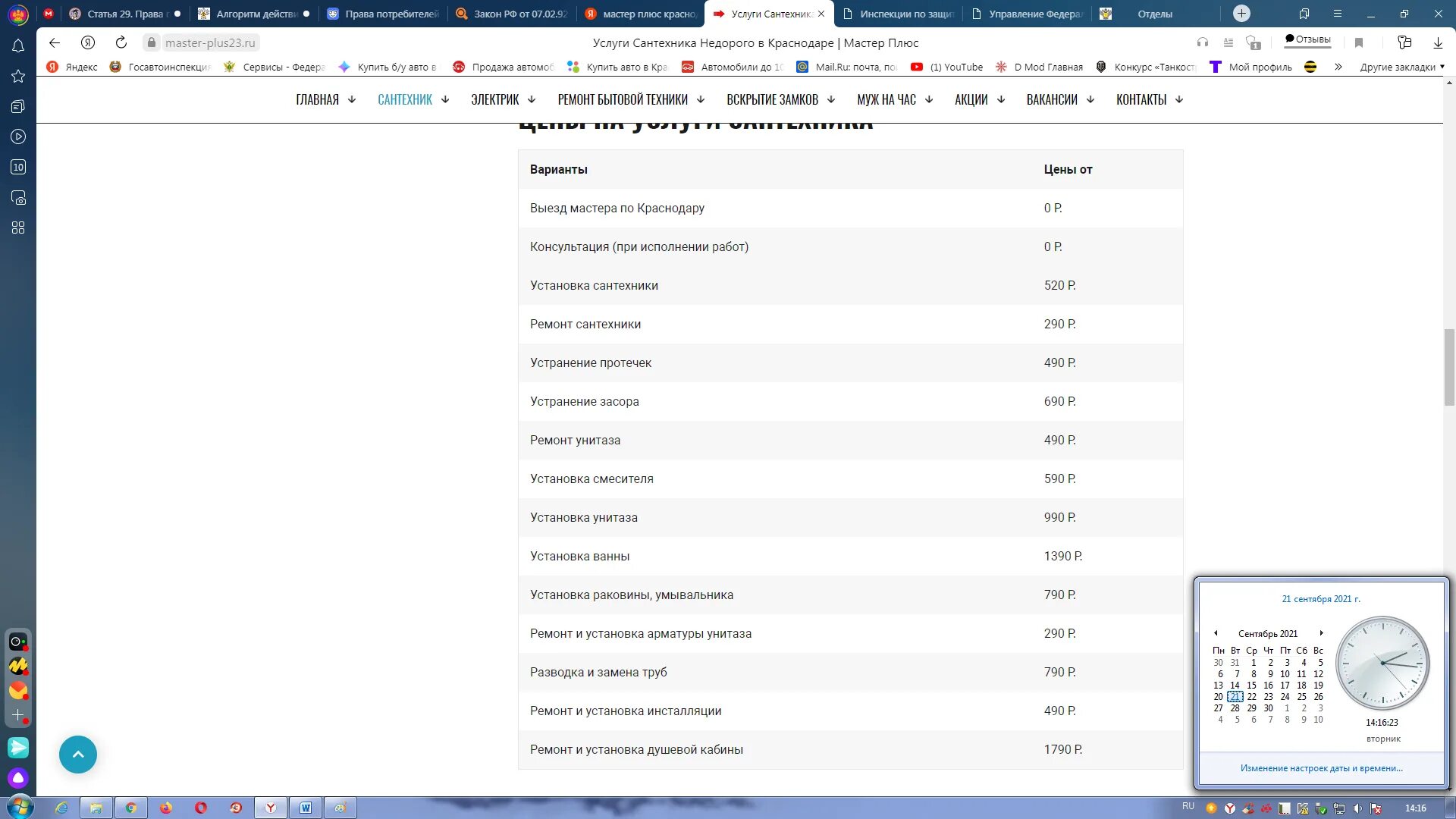The image size is (1456, 819).
Task: Open new tab with plus button
Action: pos(1241,14)
